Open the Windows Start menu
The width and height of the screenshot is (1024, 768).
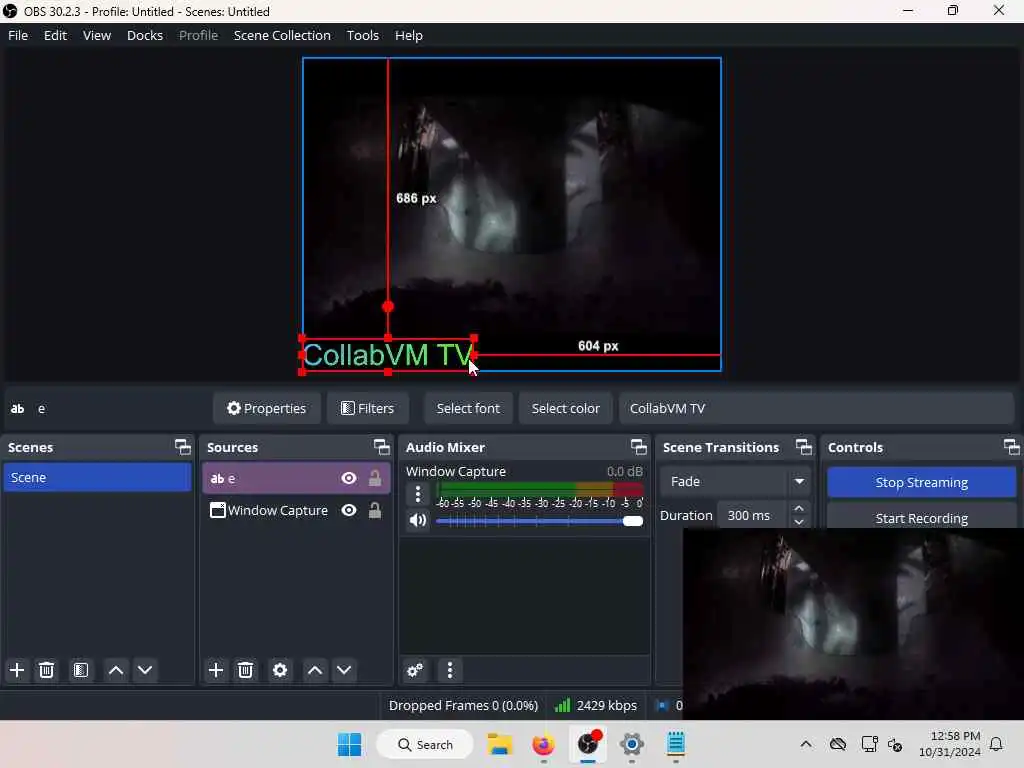[x=349, y=744]
